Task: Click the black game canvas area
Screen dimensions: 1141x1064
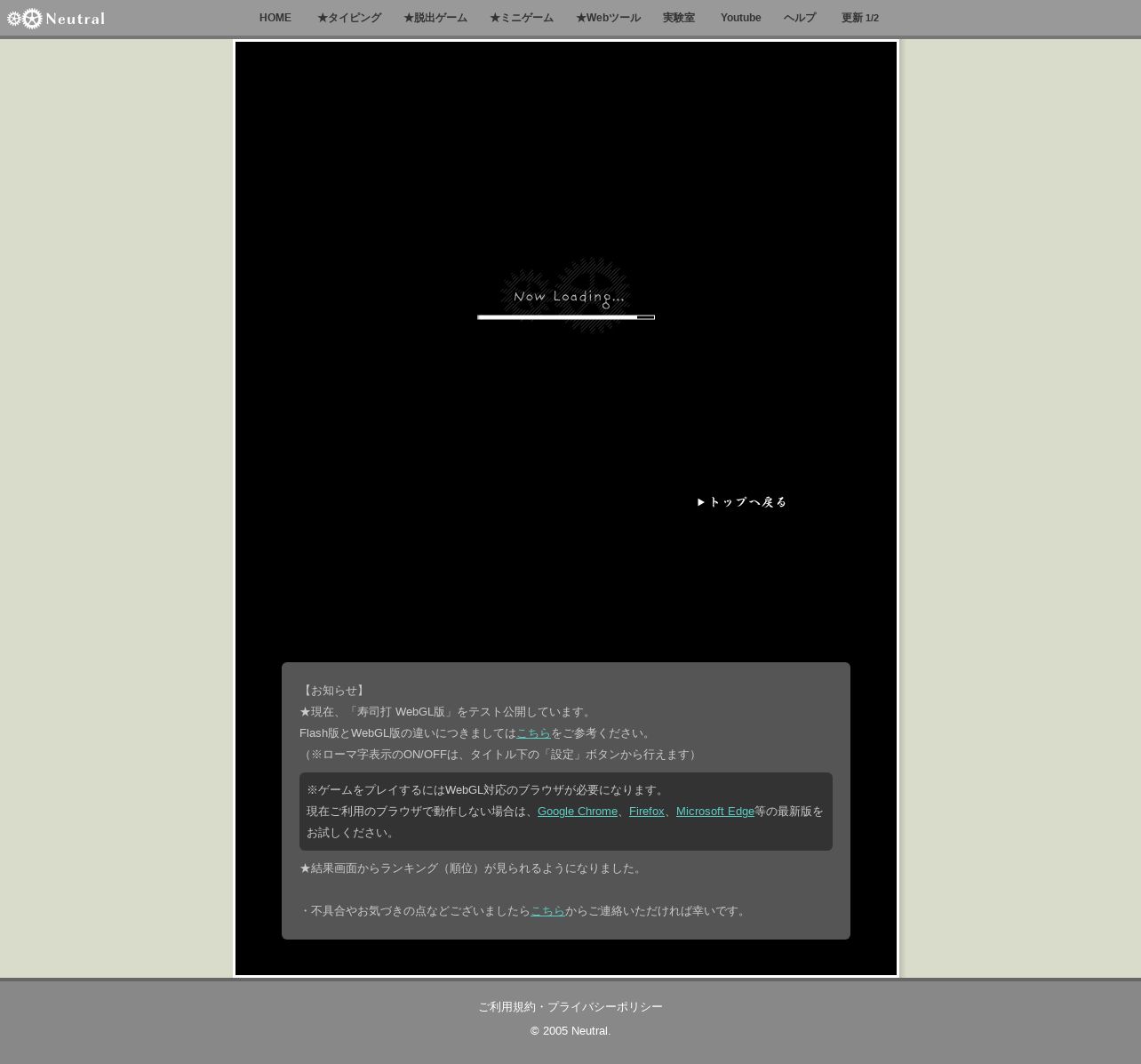Action: click(x=400, y=178)
